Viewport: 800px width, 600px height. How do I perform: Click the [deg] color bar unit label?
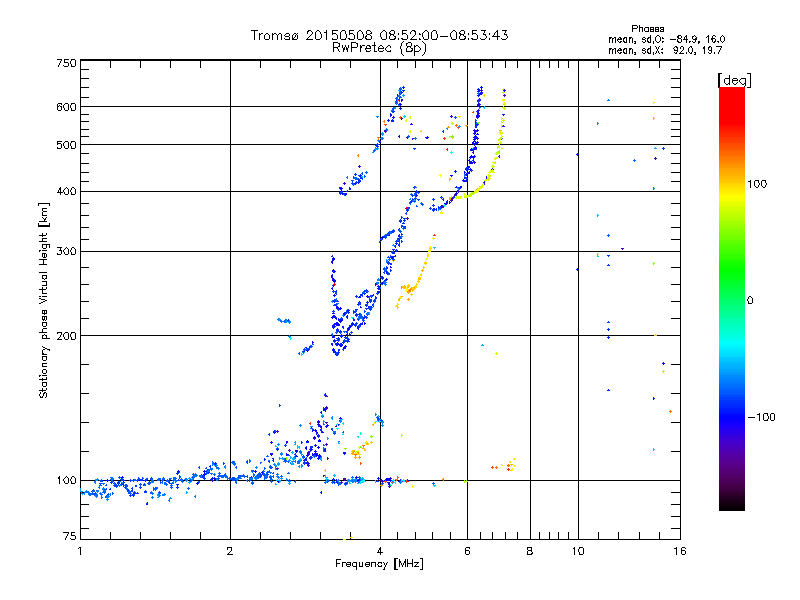click(735, 80)
